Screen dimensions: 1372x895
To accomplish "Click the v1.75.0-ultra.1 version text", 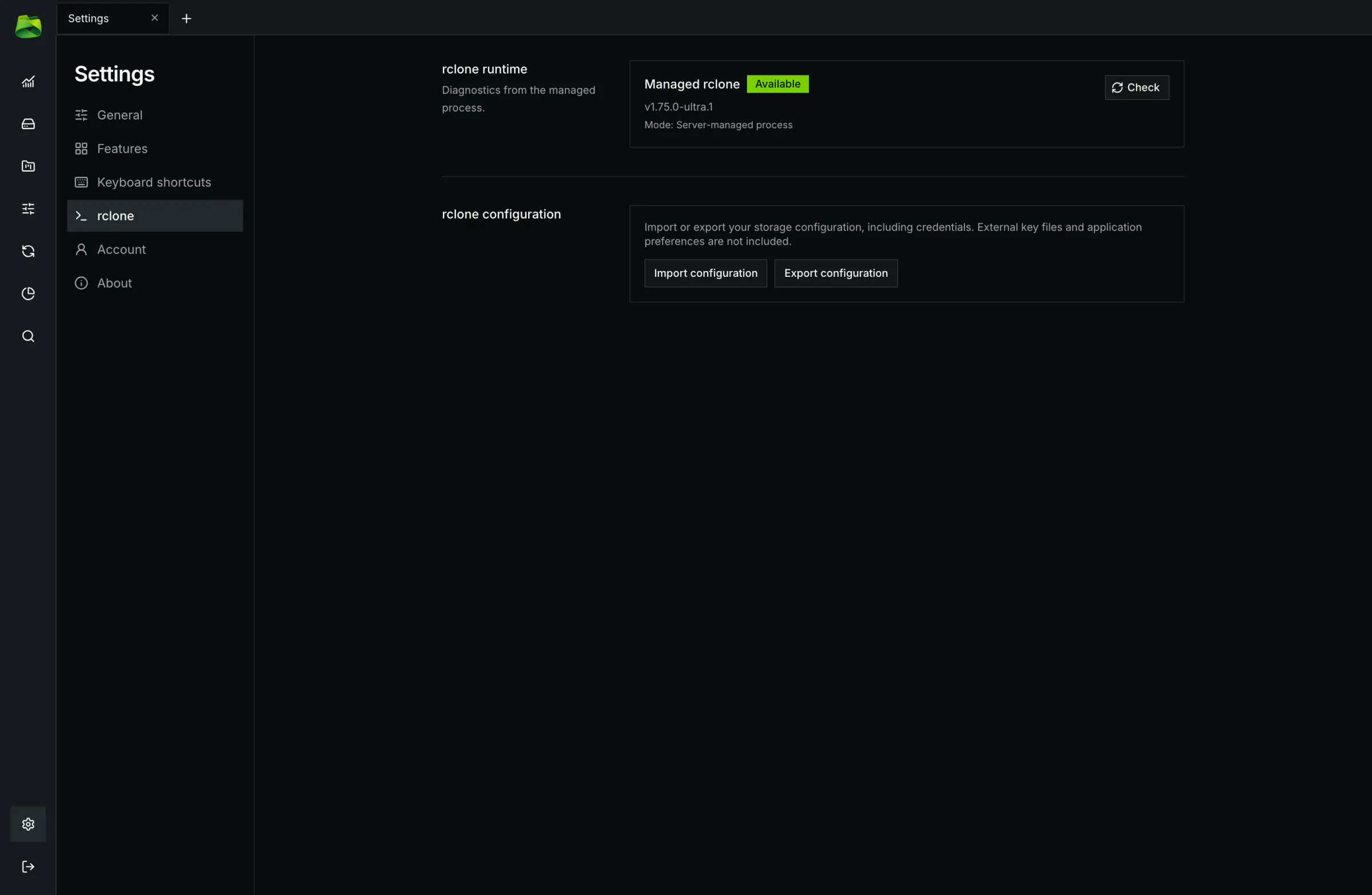I will coord(678,107).
